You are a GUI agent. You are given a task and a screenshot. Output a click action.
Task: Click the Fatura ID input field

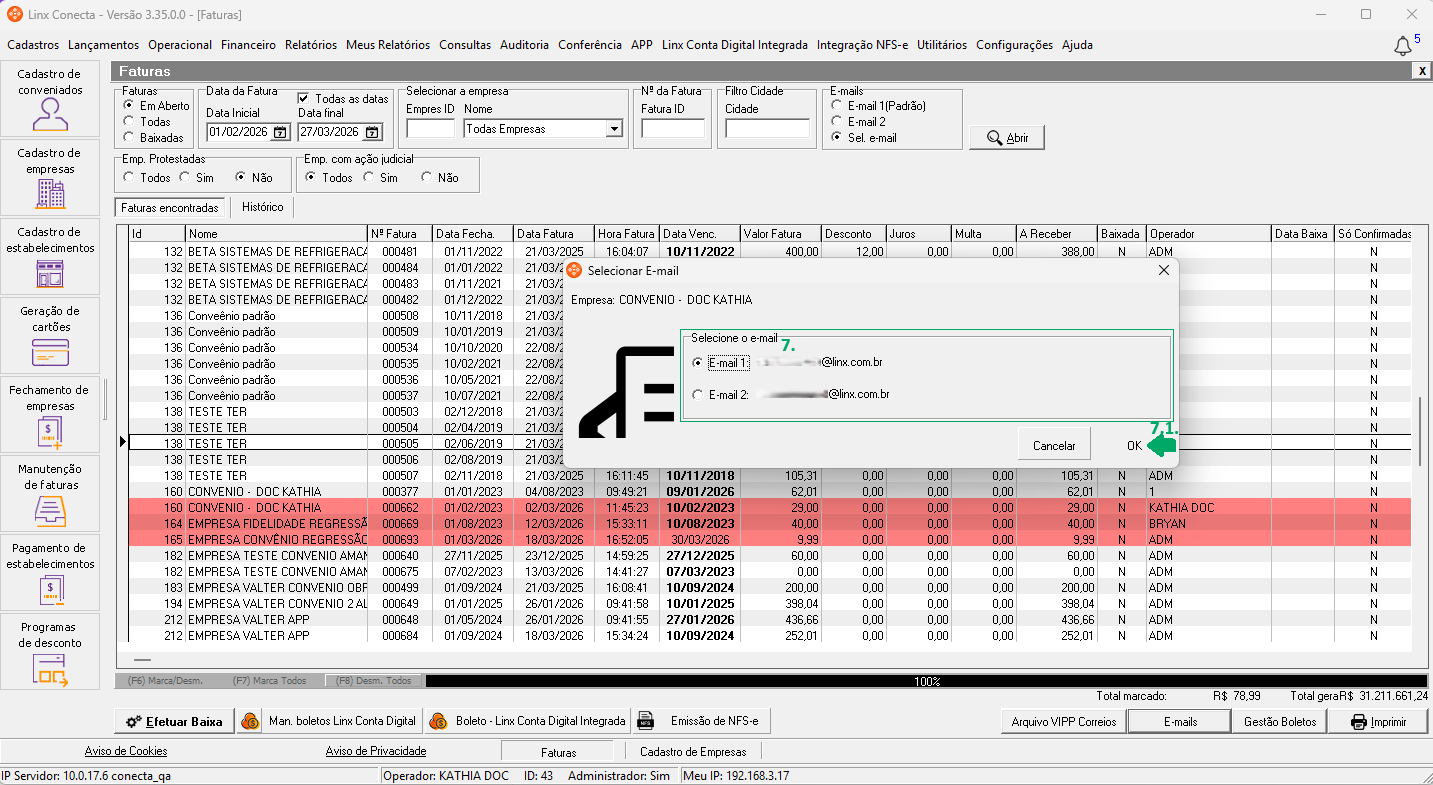click(672, 129)
